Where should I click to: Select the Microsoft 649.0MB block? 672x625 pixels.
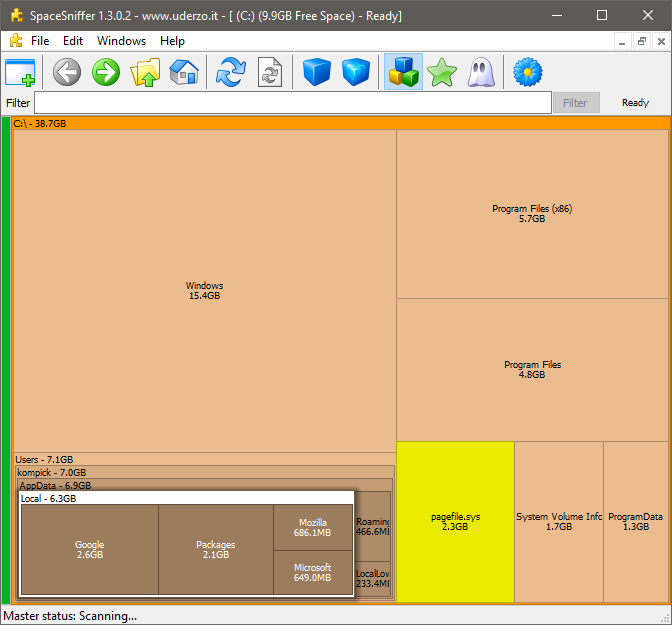[312, 573]
